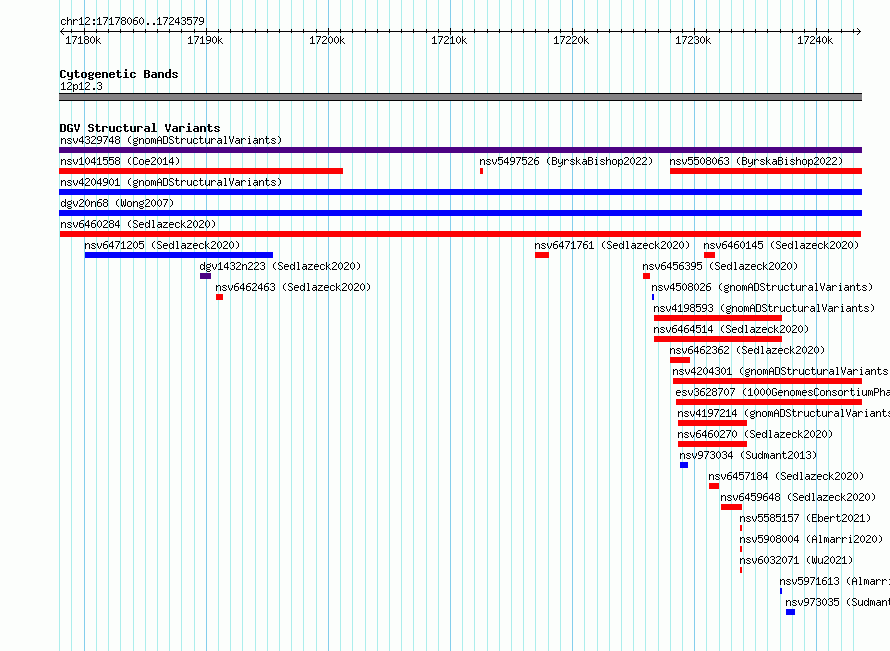Open dgv20n68 (Wong2007) label
This screenshot has height=651, width=890.
116,203
